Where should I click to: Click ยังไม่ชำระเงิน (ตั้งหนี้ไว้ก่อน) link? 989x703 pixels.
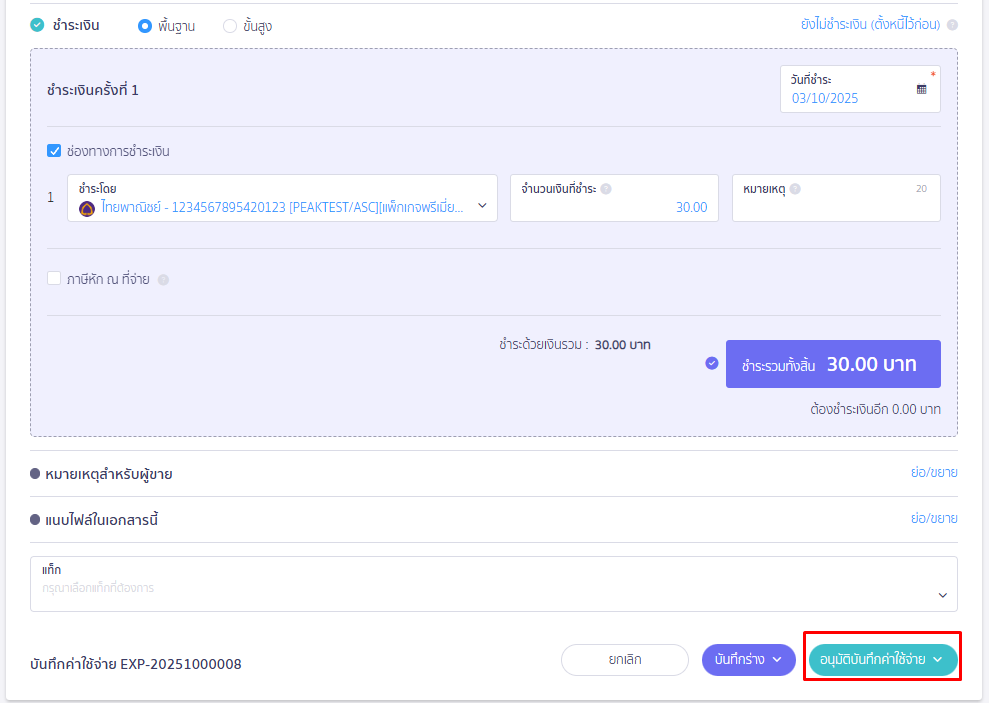(x=871, y=25)
